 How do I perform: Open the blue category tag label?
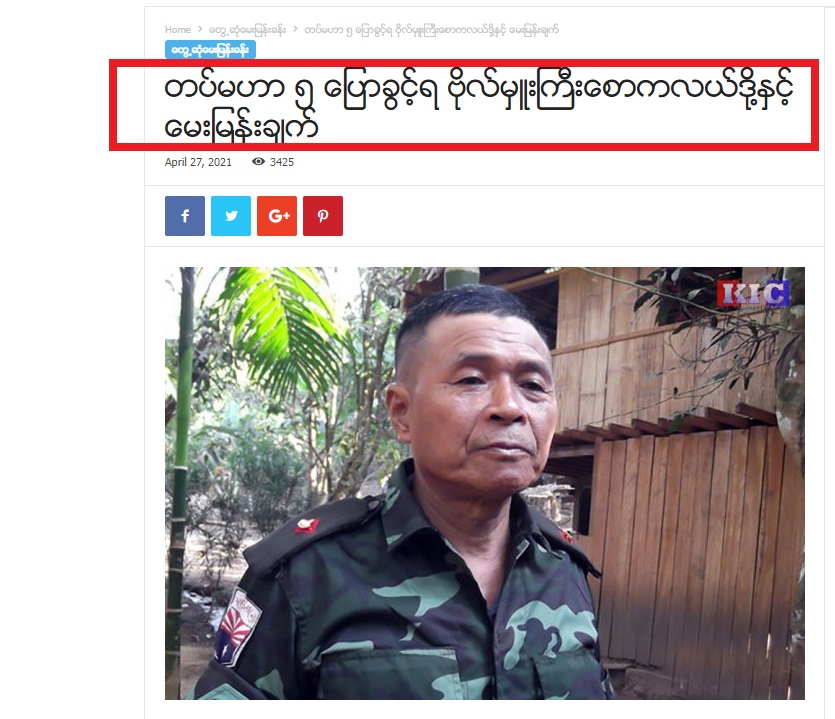click(210, 50)
